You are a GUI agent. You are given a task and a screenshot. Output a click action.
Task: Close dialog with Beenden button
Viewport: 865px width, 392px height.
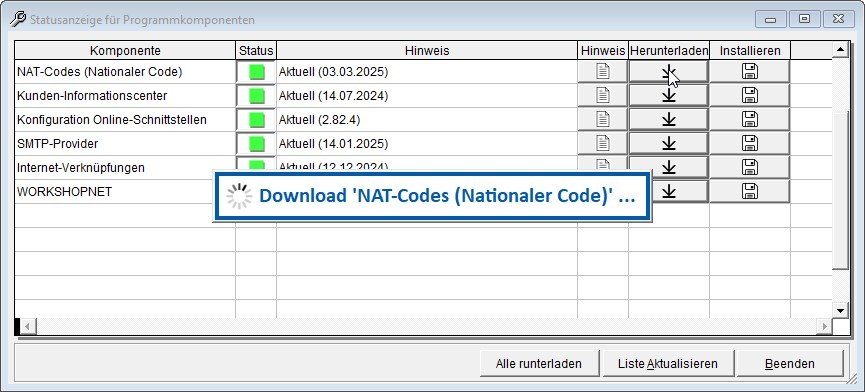tap(790, 364)
